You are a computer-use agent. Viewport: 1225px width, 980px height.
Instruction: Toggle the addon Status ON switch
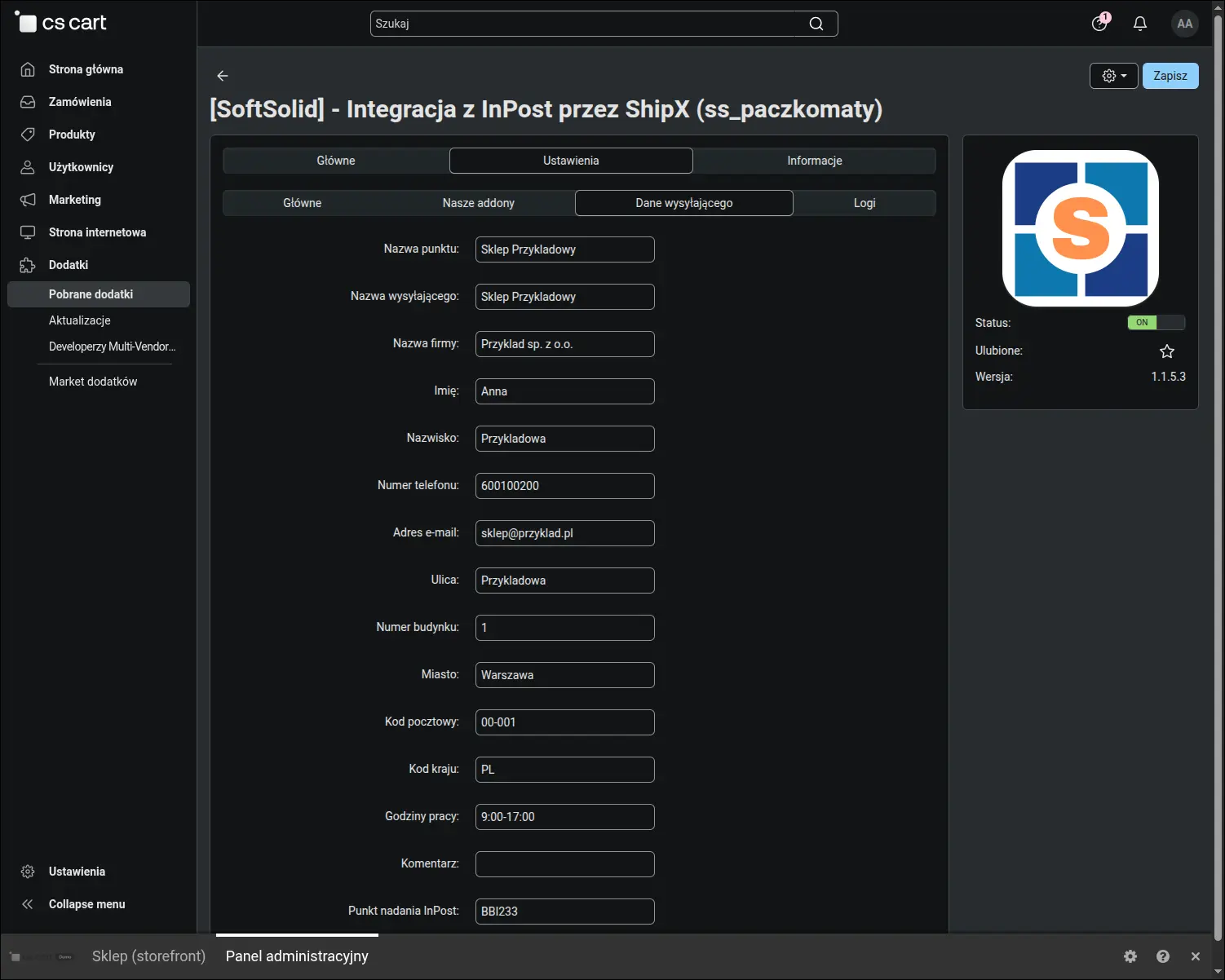(x=1156, y=322)
